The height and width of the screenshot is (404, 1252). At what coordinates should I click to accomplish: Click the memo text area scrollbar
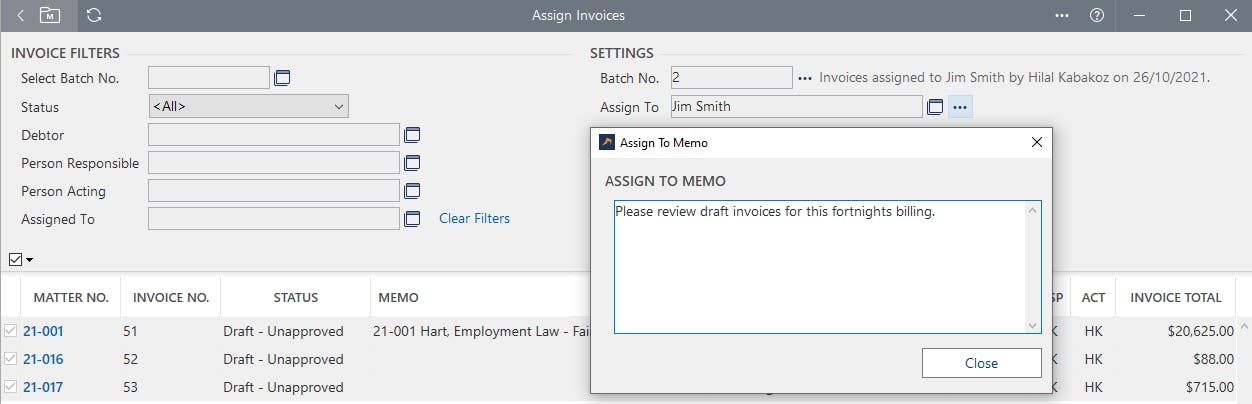1033,266
